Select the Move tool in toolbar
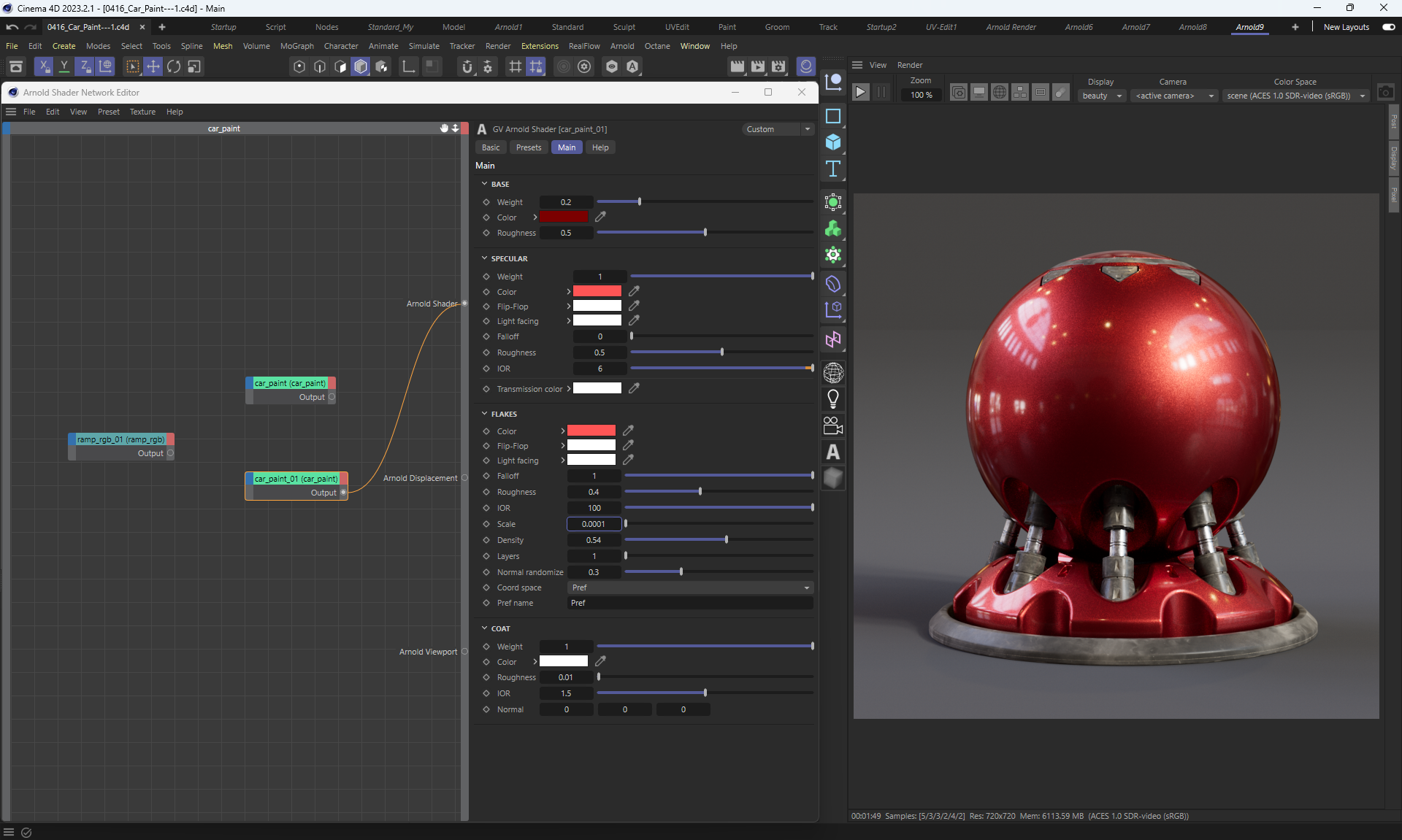Image resolution: width=1402 pixels, height=840 pixels. pos(153,66)
